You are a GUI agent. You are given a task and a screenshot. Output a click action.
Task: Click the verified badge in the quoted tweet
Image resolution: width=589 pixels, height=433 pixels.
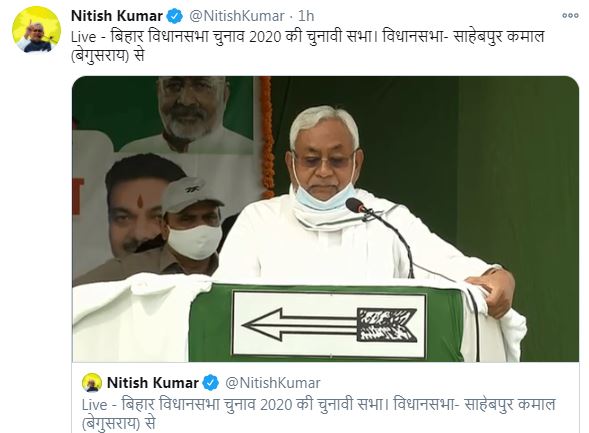click(211, 383)
